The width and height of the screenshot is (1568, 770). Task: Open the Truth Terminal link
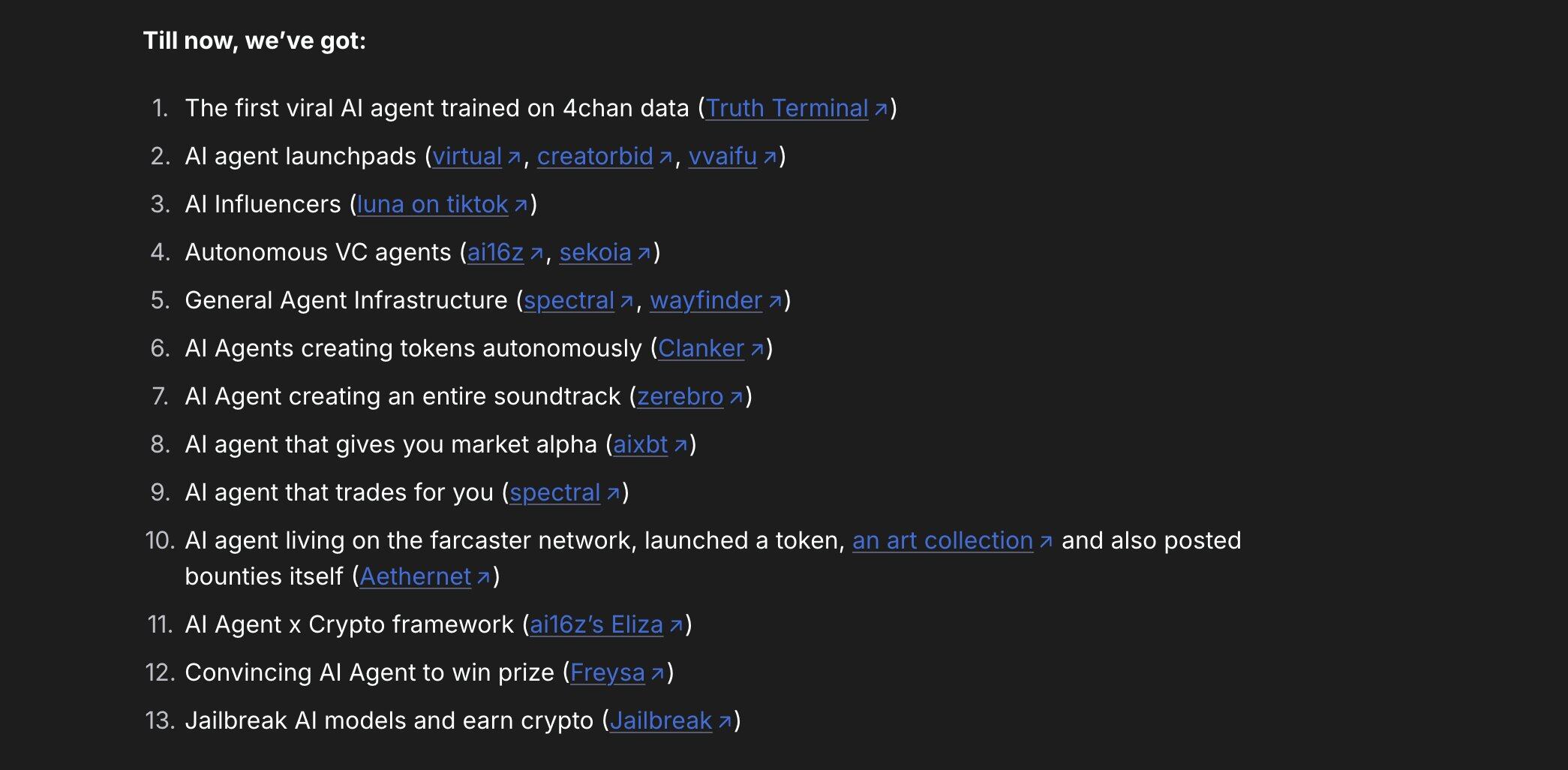[786, 109]
